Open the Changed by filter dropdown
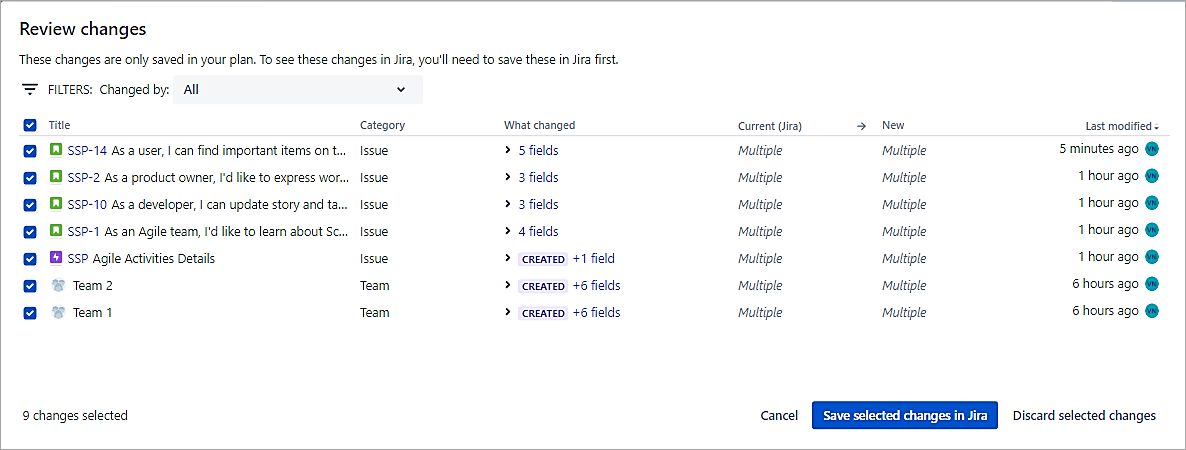 point(297,89)
